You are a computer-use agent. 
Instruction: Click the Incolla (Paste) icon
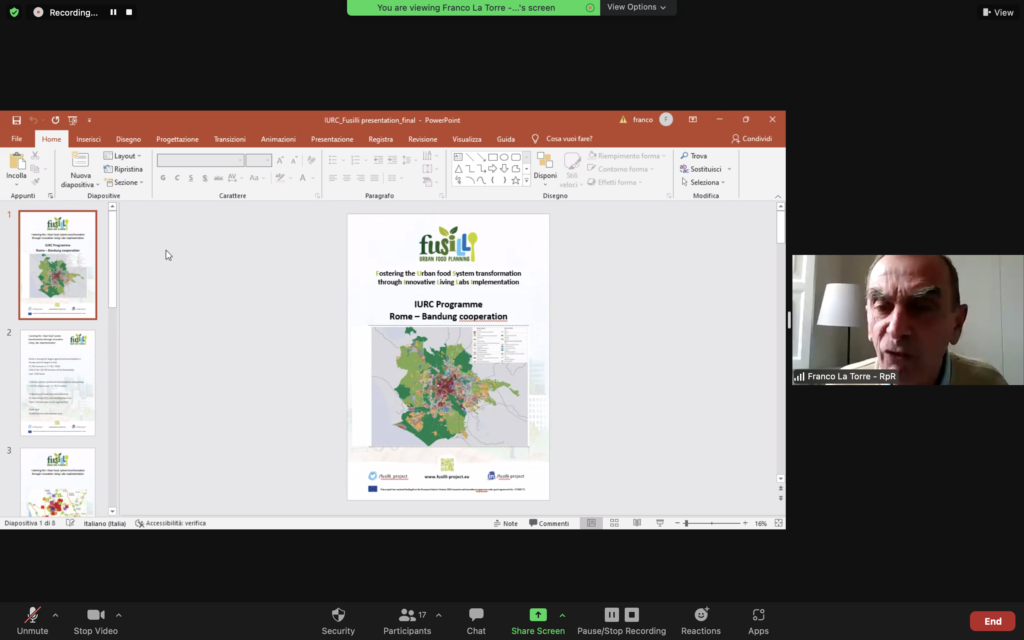click(16, 161)
